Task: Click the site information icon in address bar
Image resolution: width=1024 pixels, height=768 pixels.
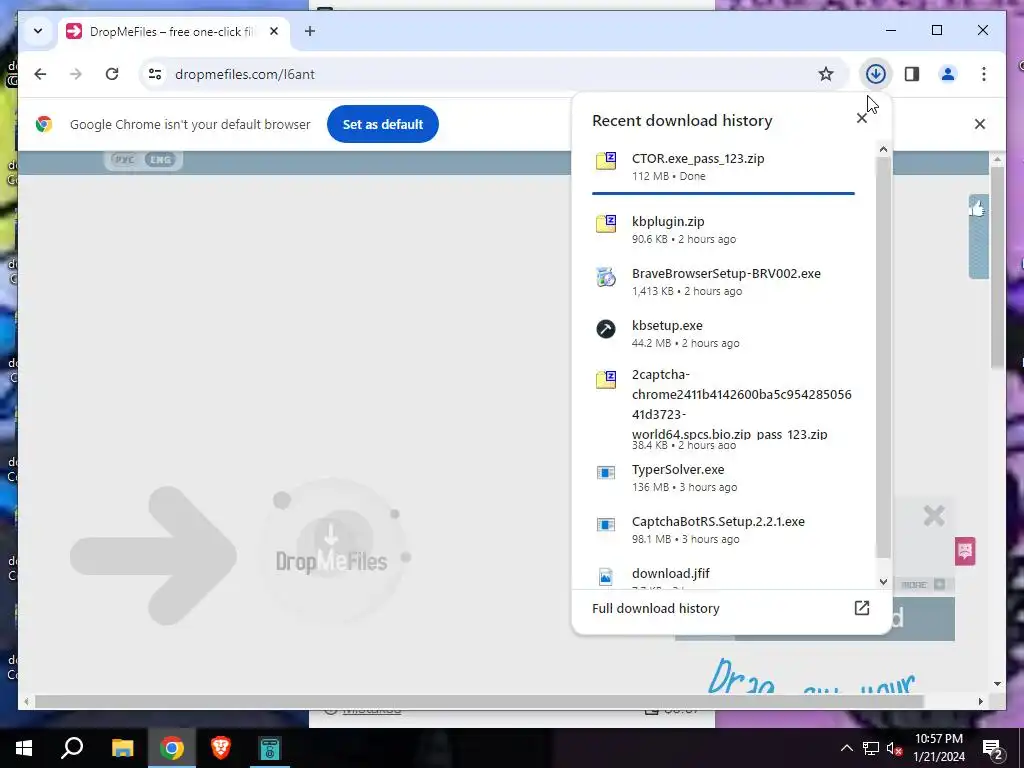Action: tap(155, 74)
